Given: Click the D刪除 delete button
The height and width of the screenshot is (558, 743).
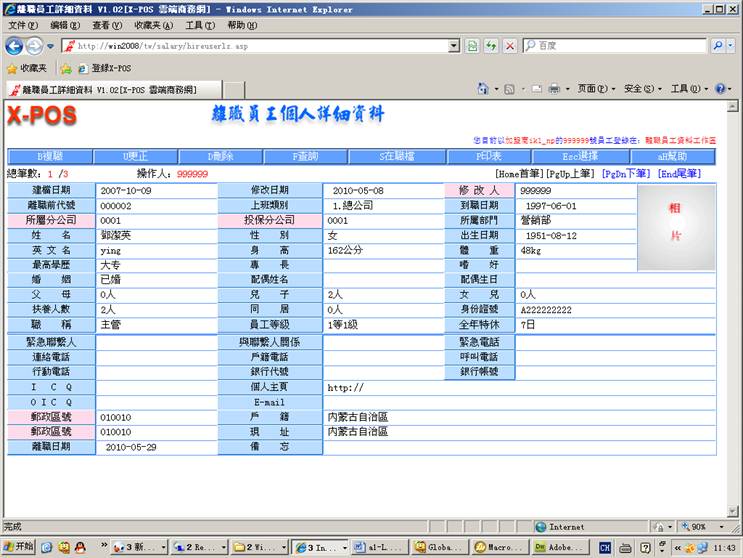Looking at the screenshot, I should click(220, 157).
